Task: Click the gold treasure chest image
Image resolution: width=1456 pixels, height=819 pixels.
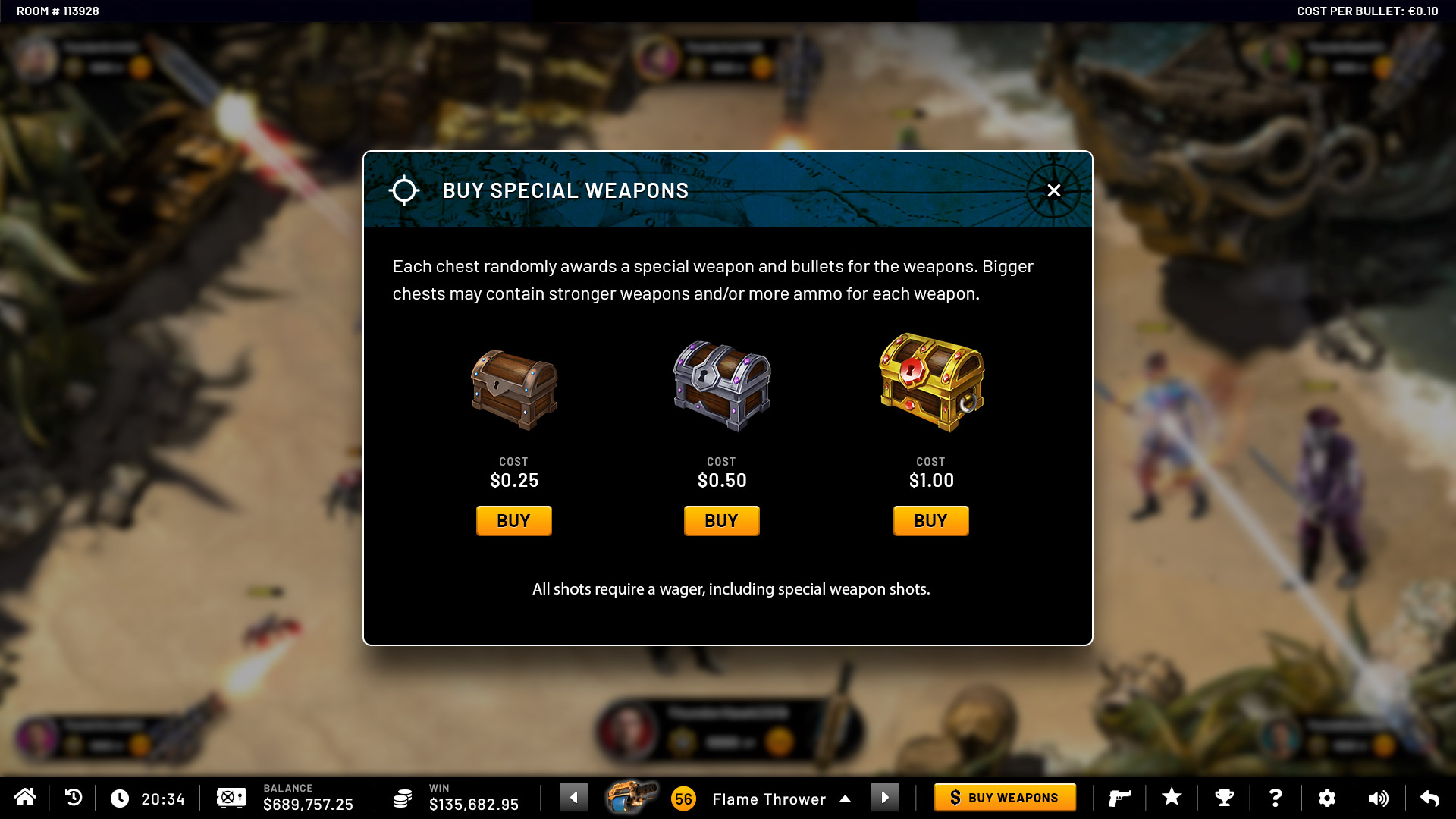Action: 931,382
